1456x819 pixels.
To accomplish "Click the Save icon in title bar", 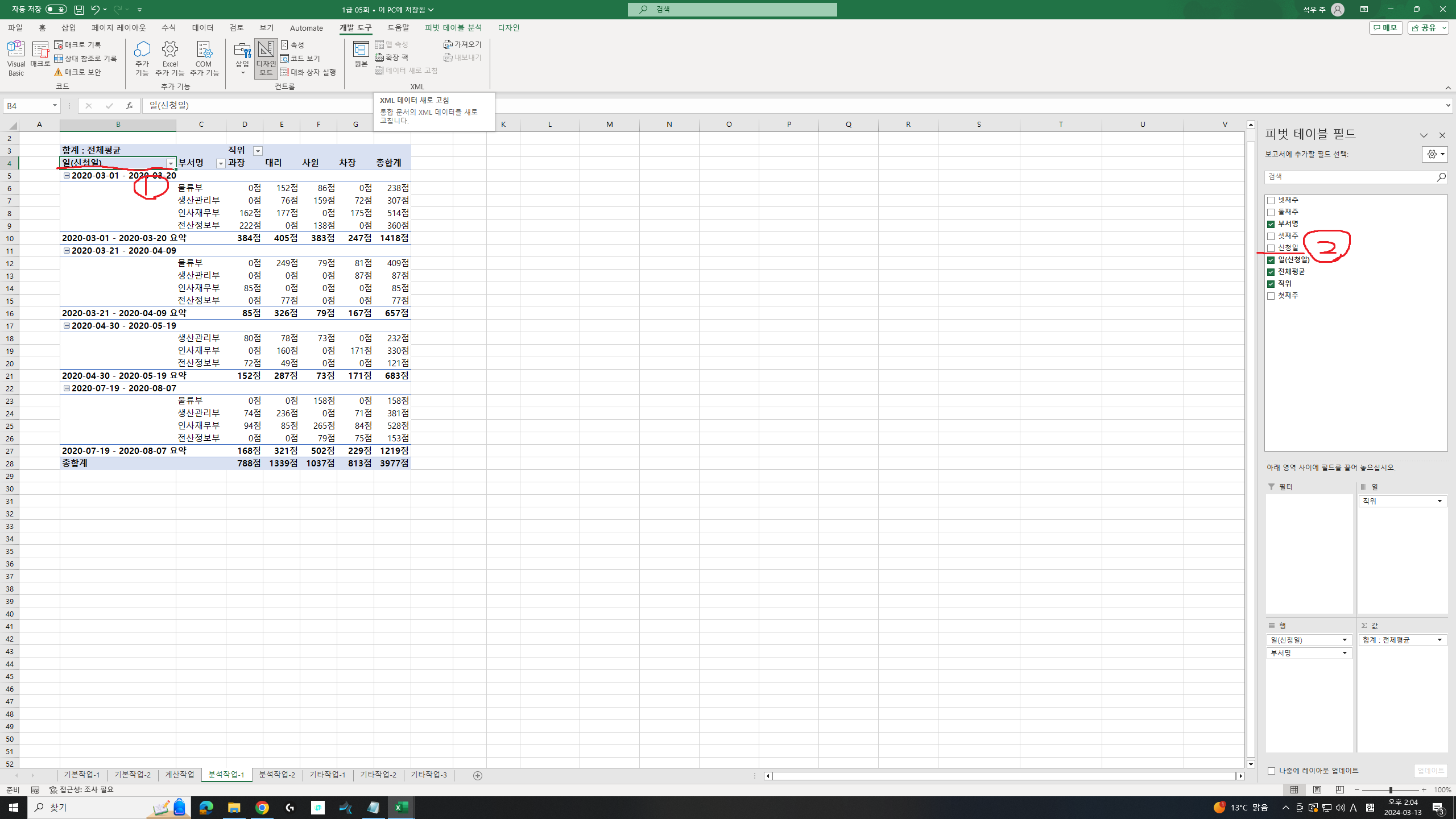I will click(79, 10).
